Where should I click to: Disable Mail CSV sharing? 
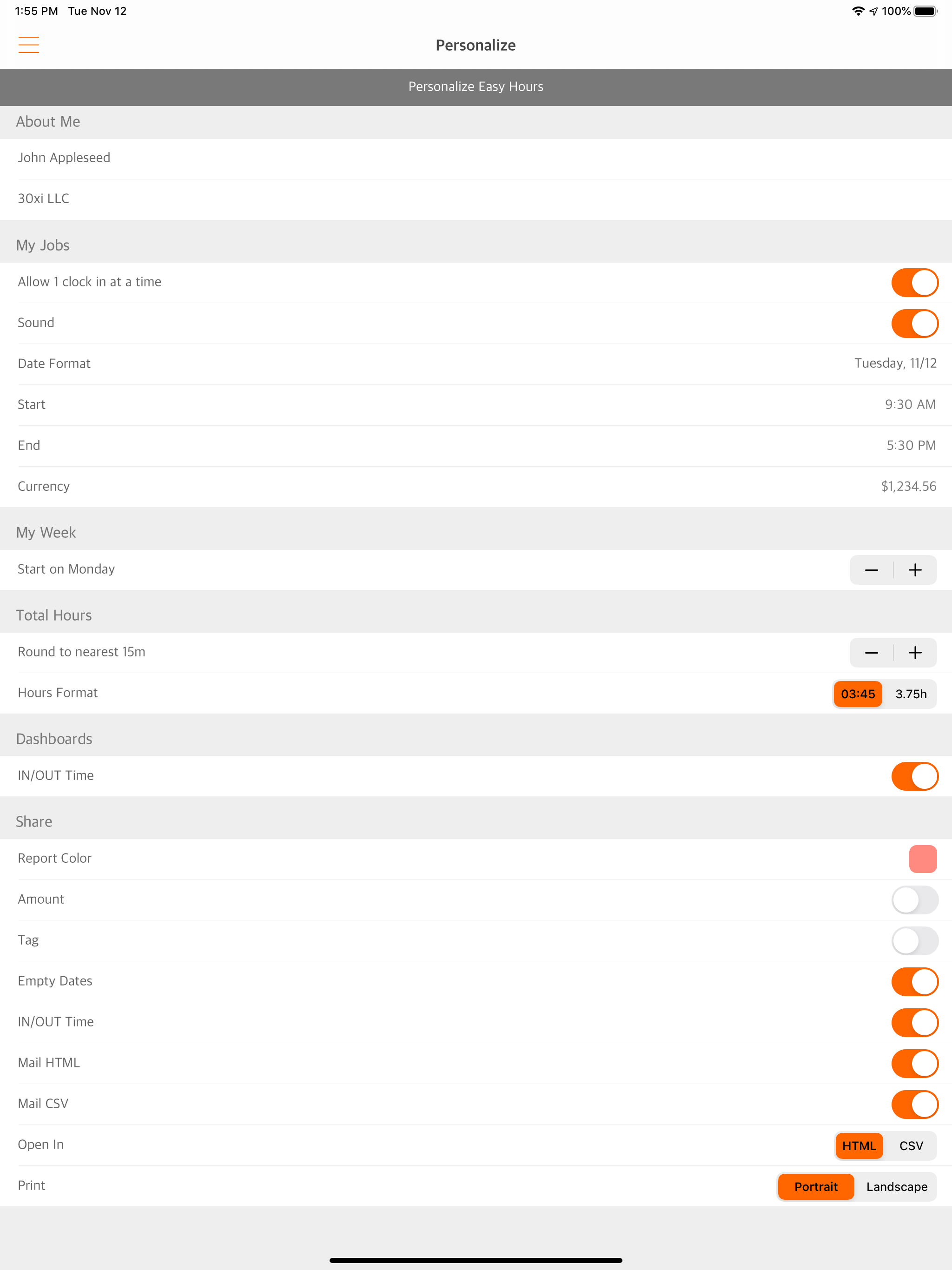(915, 1104)
